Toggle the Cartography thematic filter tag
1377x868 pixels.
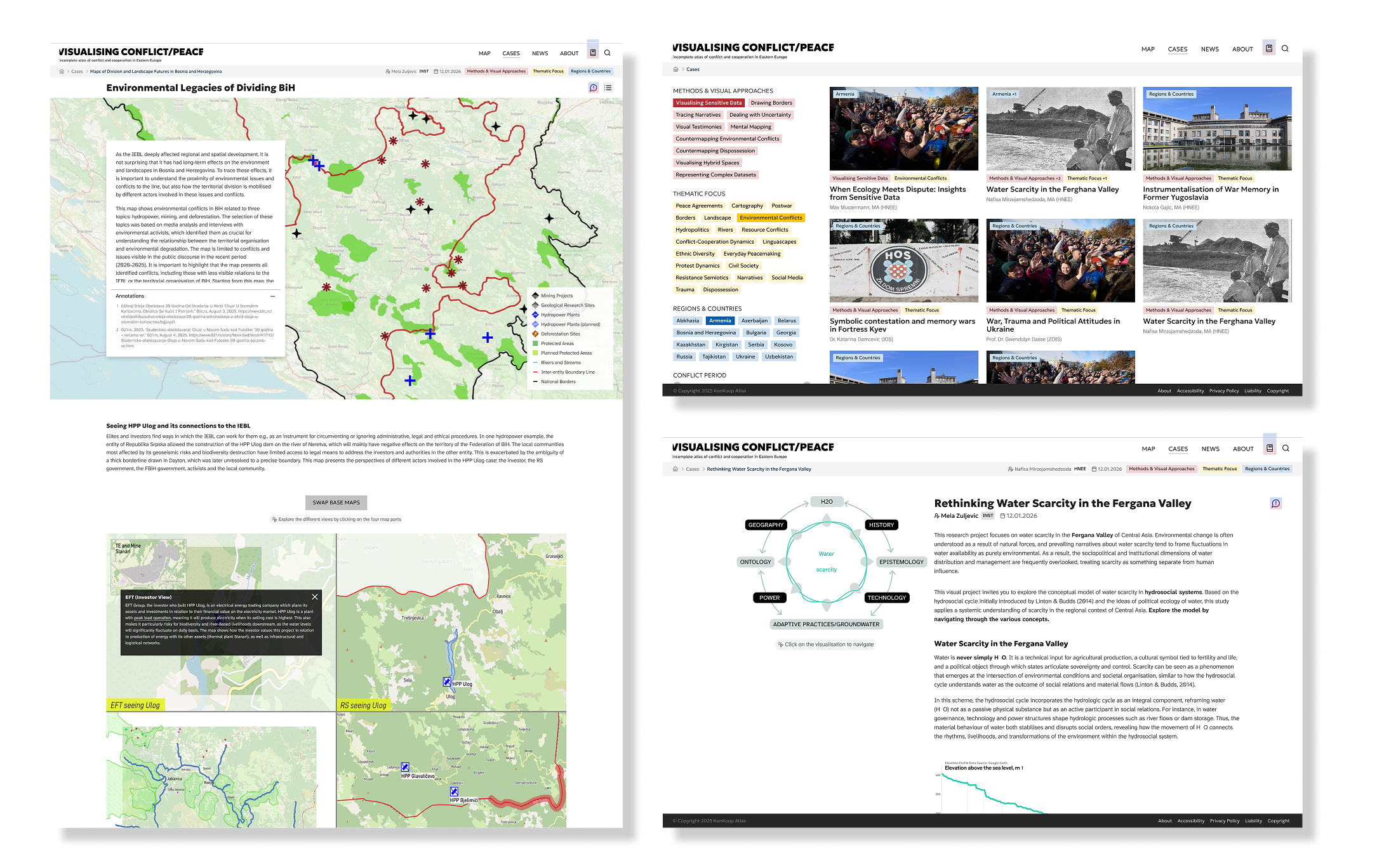(747, 206)
